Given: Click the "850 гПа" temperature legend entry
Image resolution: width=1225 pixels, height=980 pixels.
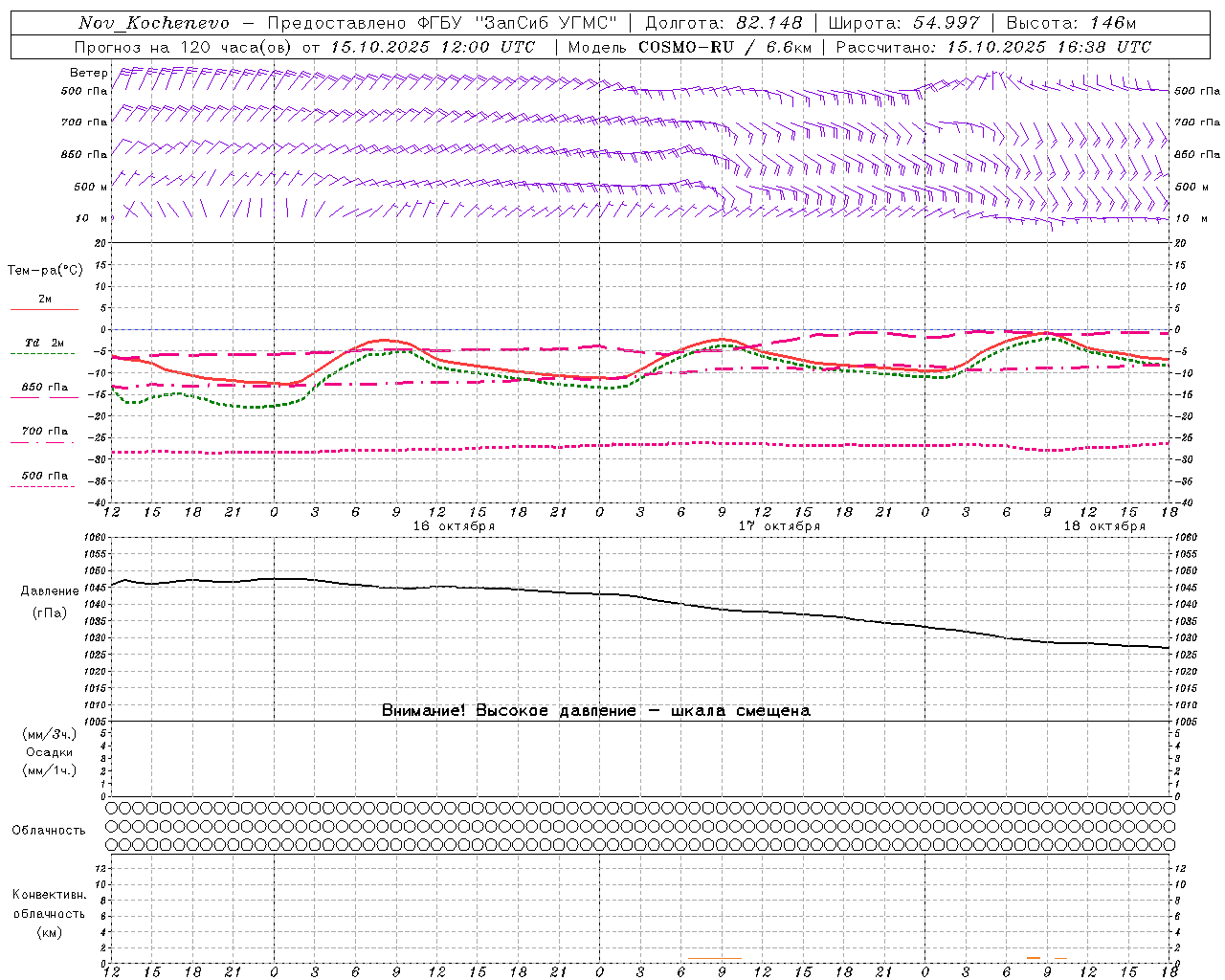Looking at the screenshot, I should [x=45, y=388].
